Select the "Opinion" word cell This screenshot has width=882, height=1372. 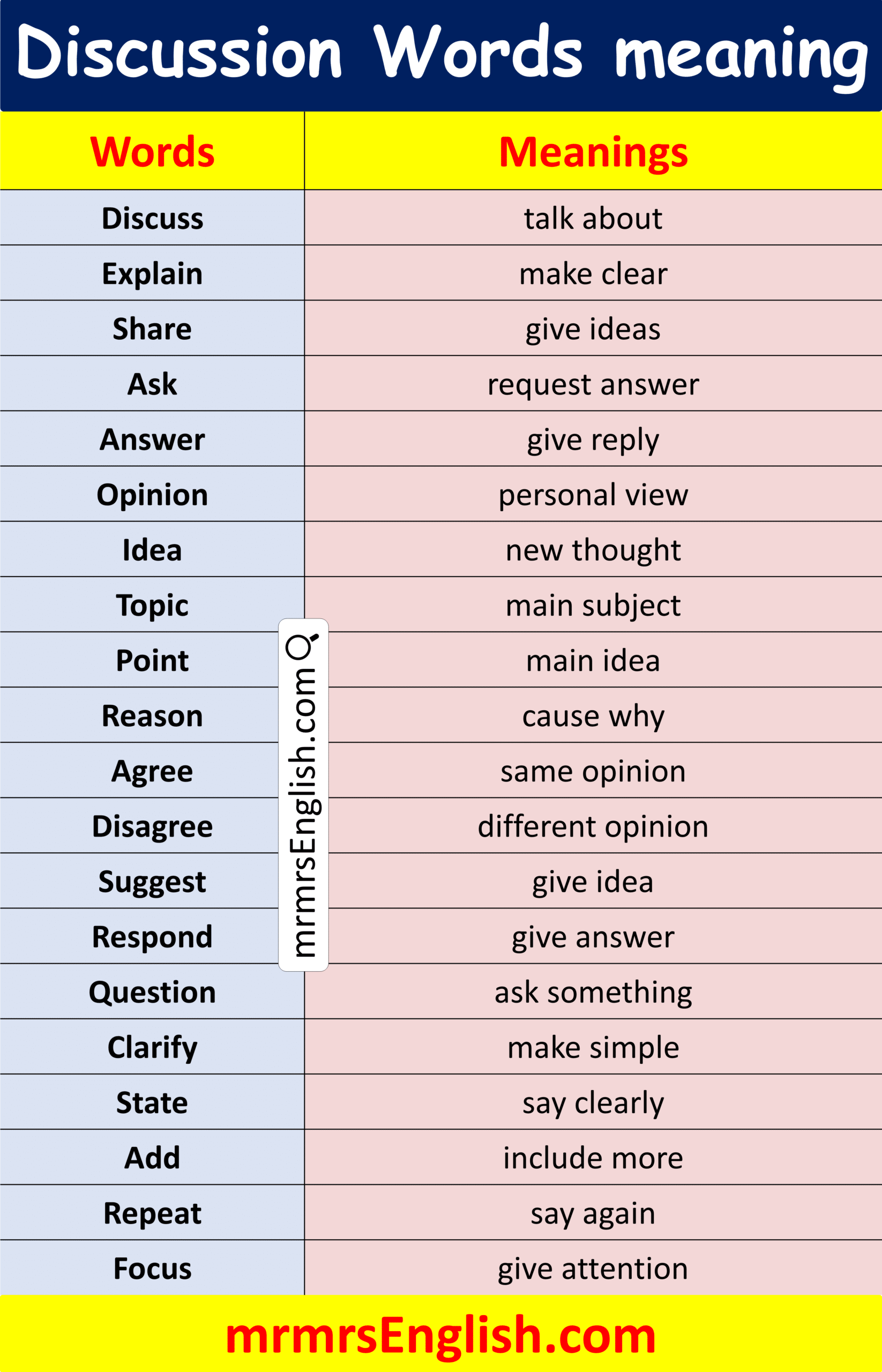click(x=152, y=494)
